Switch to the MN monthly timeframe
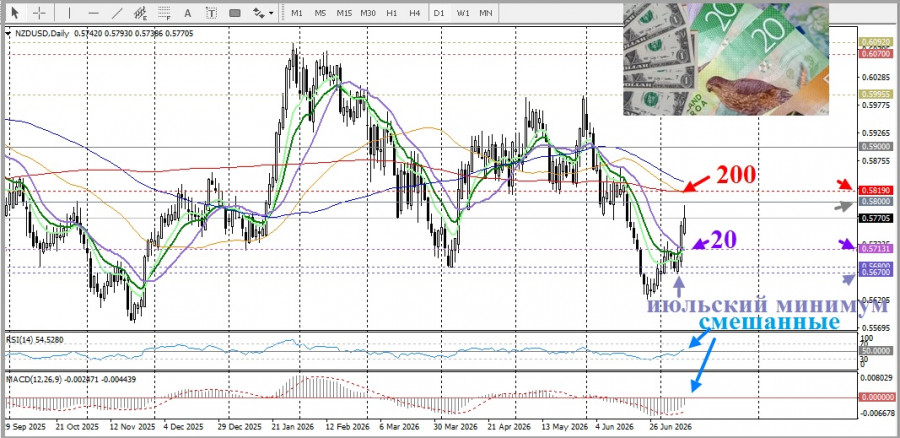This screenshot has width=900, height=438. coord(486,12)
